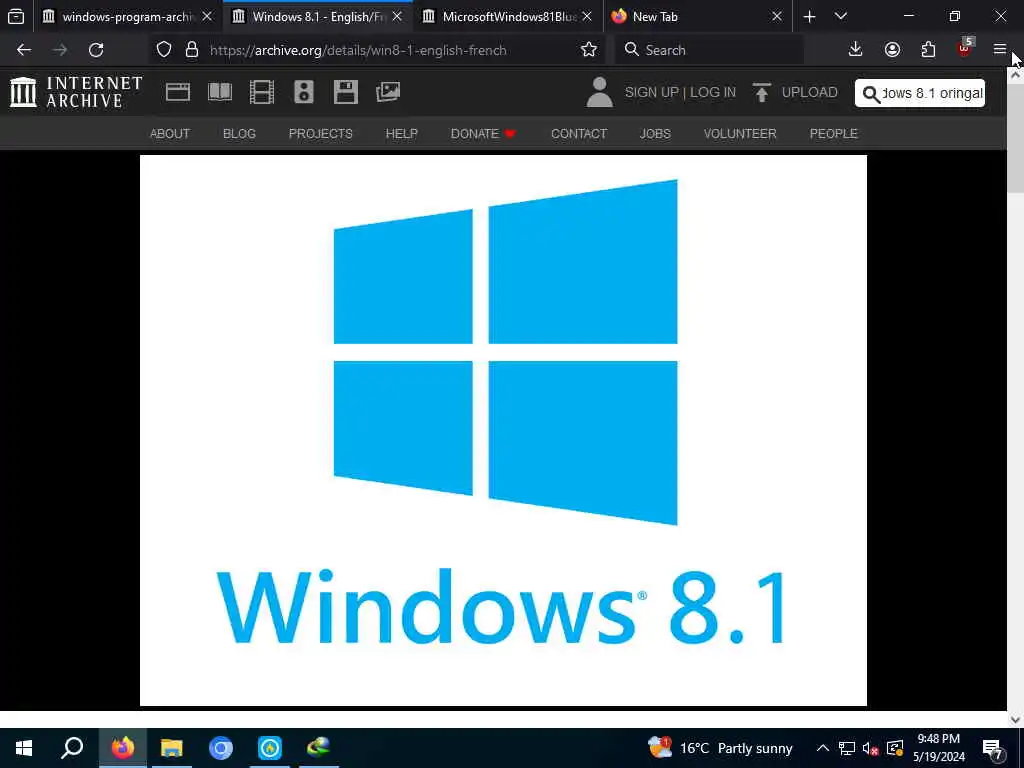The height and width of the screenshot is (768, 1024).
Task: Open the Firefox application menu
Action: (999, 50)
